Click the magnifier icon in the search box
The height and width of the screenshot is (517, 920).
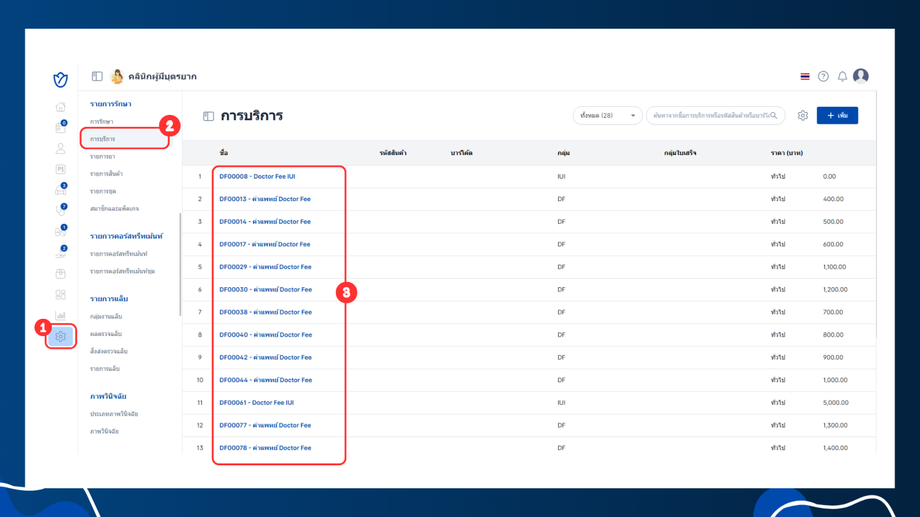tap(773, 116)
